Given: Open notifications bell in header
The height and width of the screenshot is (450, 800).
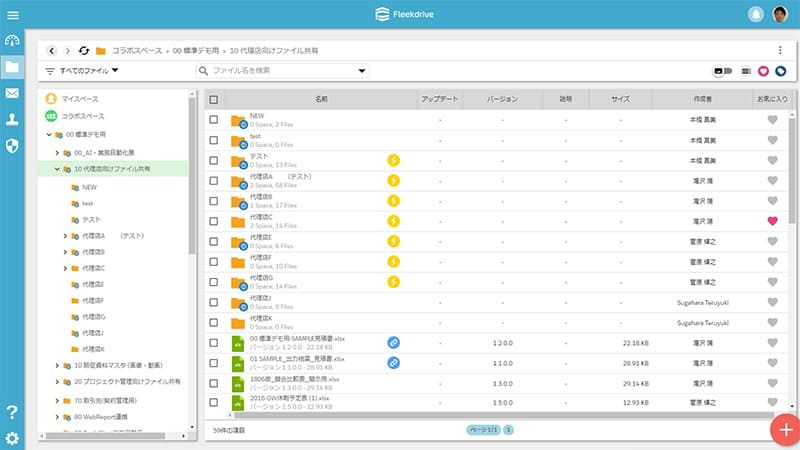Looking at the screenshot, I should pos(756,14).
